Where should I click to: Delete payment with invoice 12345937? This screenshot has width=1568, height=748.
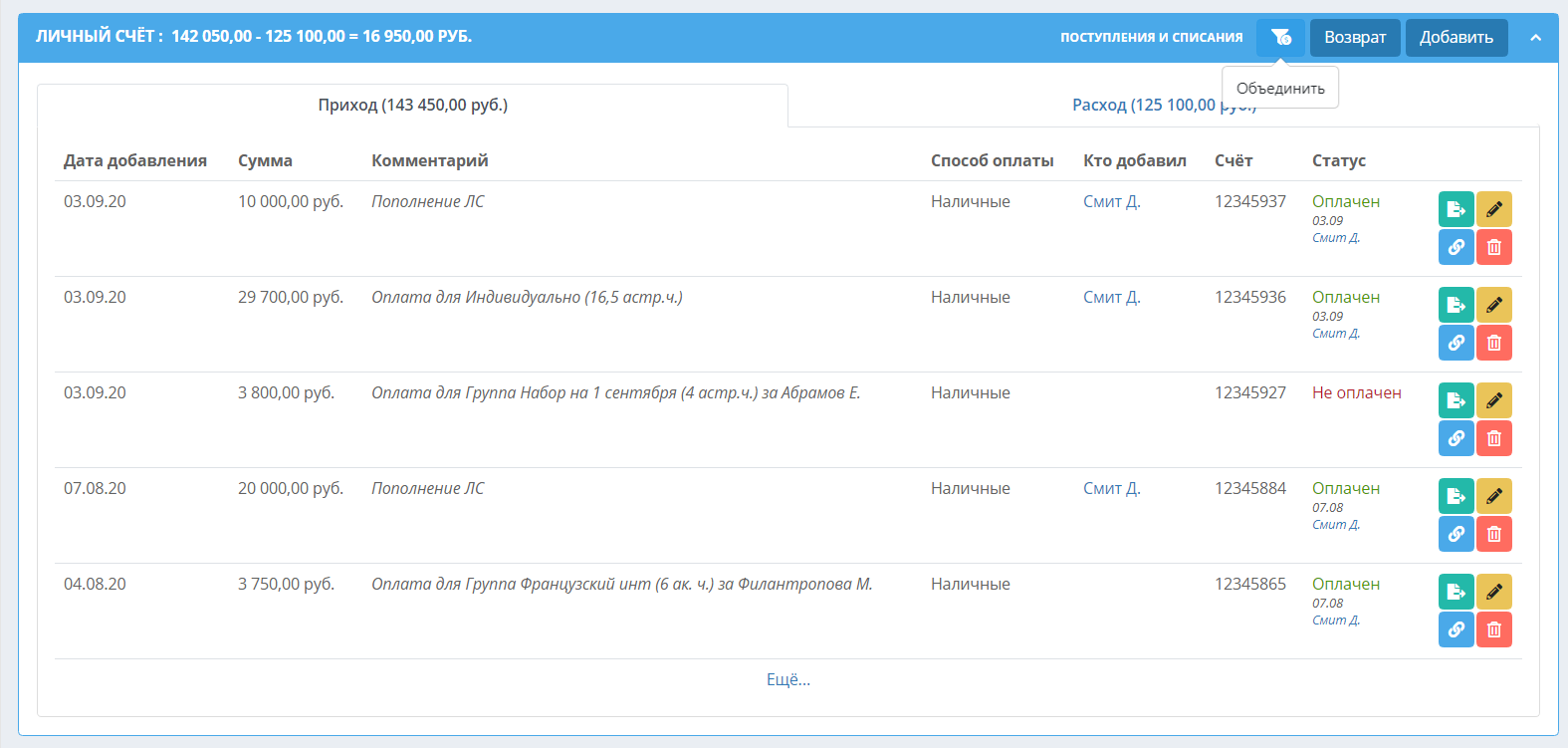click(x=1494, y=247)
